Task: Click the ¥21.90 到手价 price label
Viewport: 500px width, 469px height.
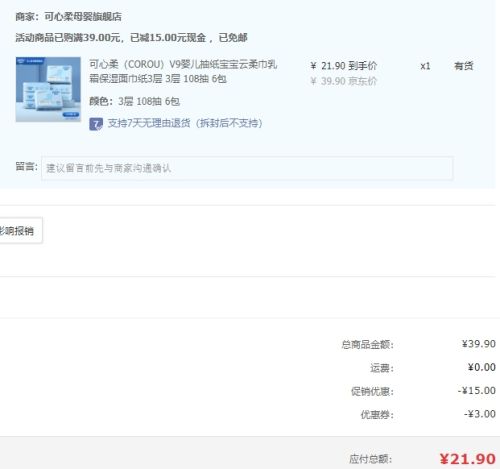Action: point(343,66)
